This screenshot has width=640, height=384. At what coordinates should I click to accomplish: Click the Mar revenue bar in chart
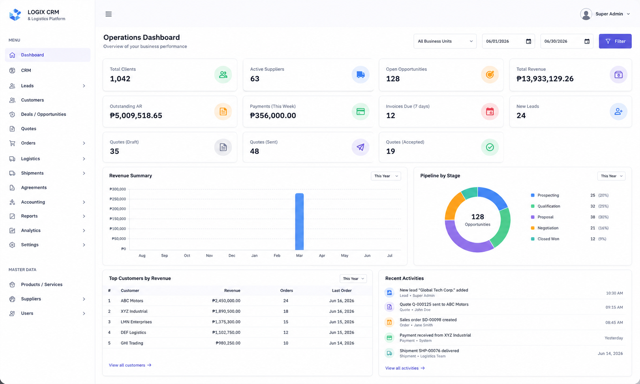click(x=300, y=222)
